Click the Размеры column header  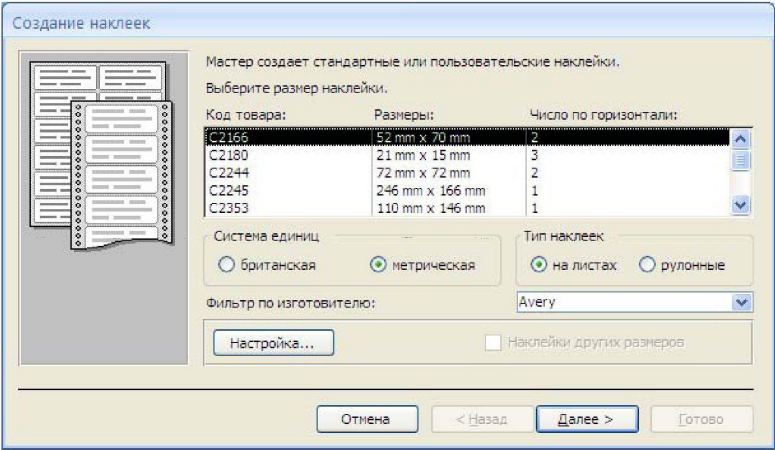pyautogui.click(x=404, y=115)
